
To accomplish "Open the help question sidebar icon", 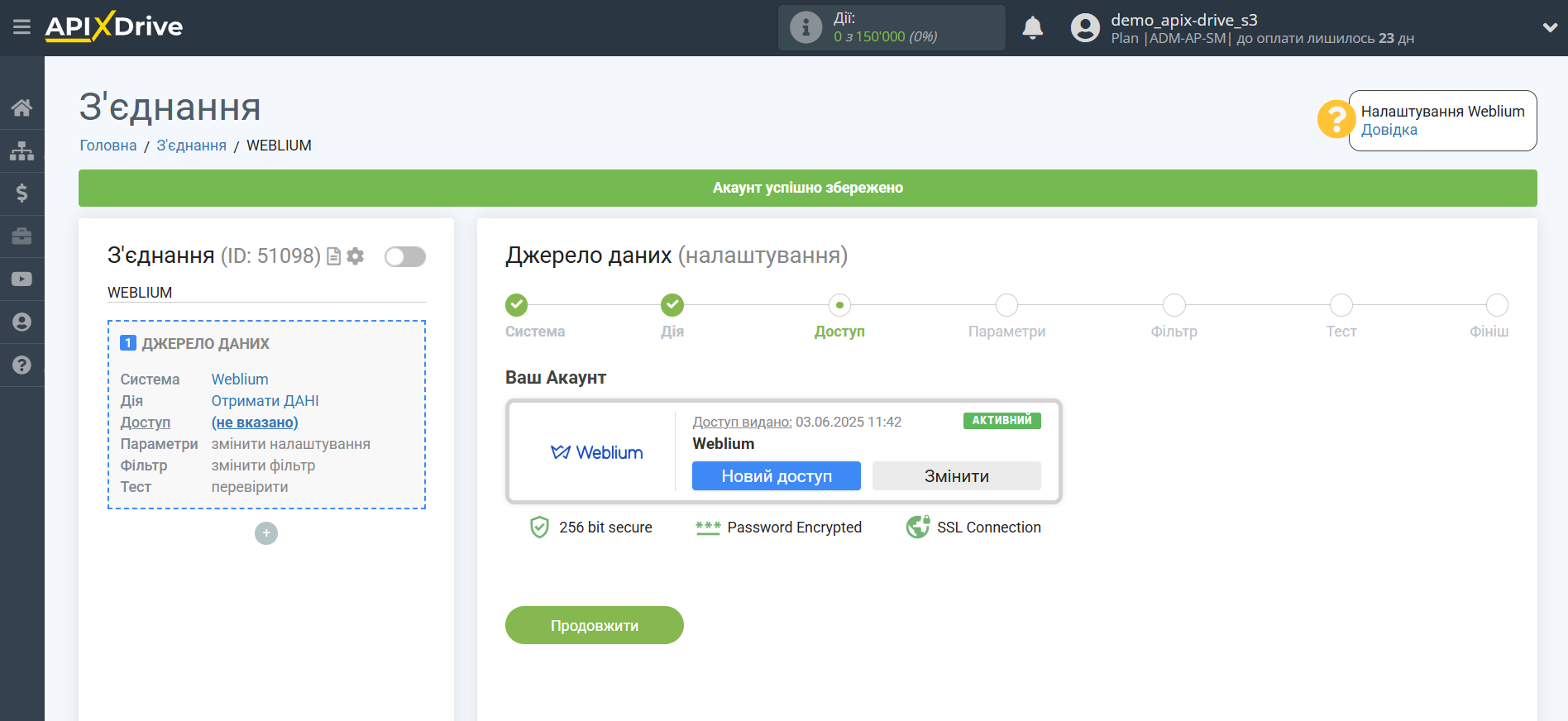I will tap(22, 365).
